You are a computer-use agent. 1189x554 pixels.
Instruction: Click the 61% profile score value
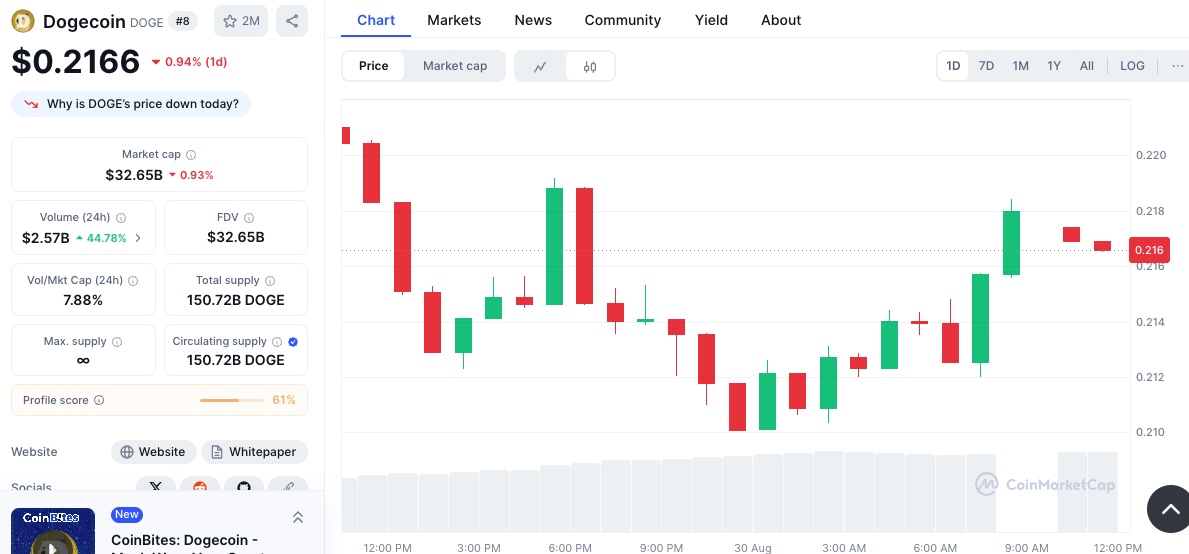pos(284,400)
